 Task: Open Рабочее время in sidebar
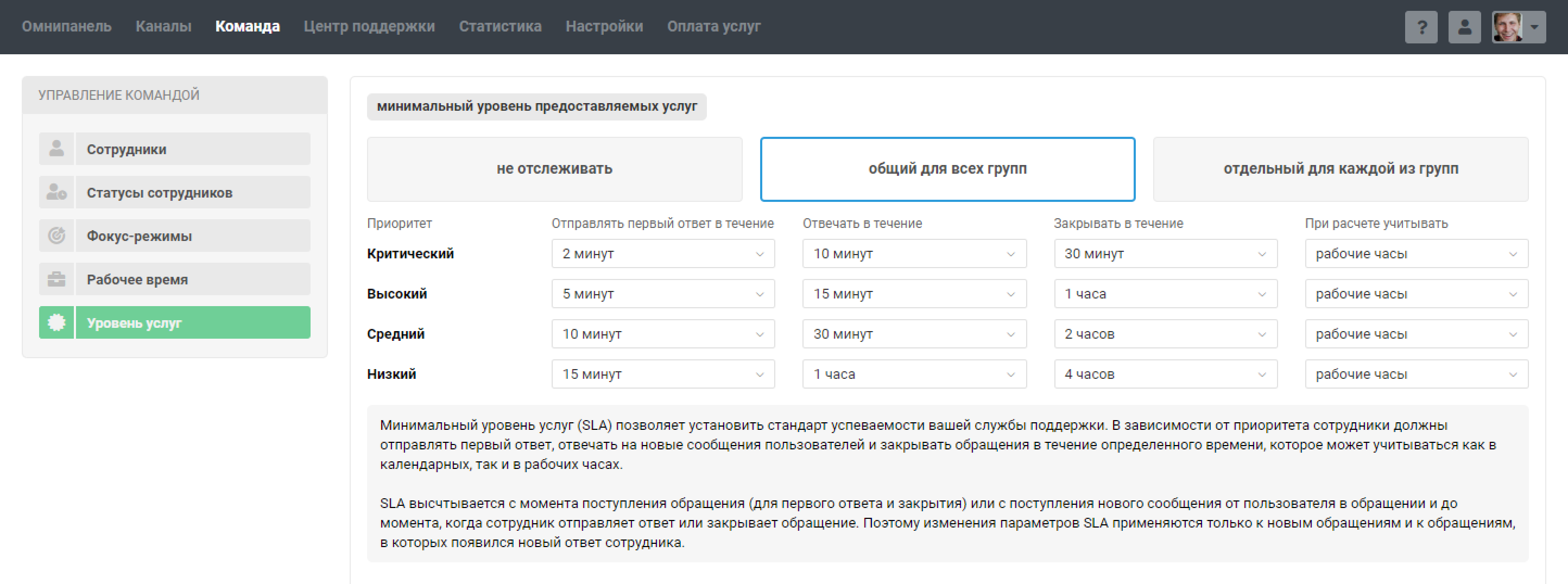coord(192,279)
